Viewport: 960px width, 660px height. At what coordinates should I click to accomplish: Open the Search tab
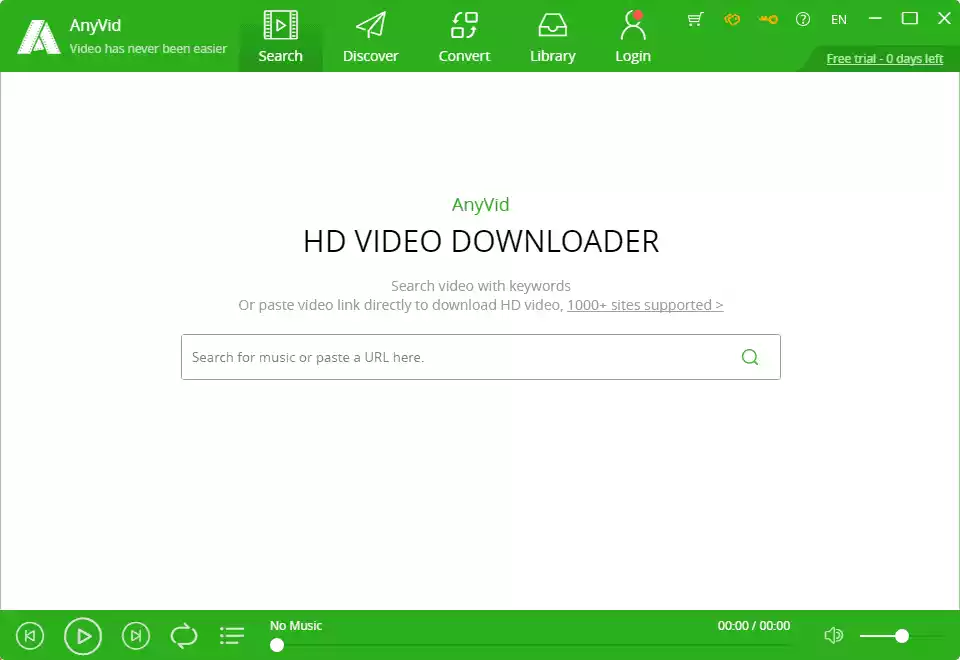point(280,37)
